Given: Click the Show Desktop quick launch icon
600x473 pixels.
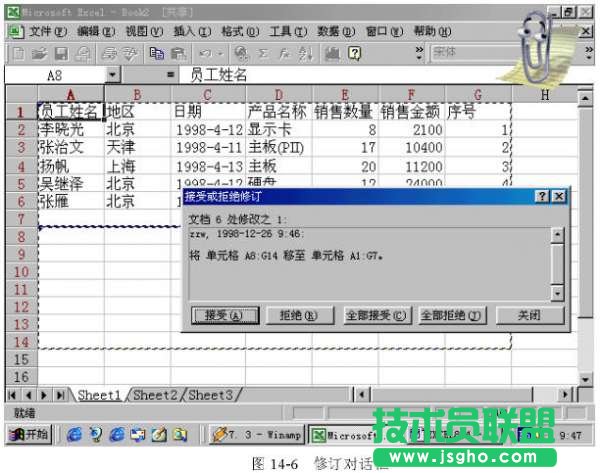Looking at the screenshot, I should pos(159,434).
